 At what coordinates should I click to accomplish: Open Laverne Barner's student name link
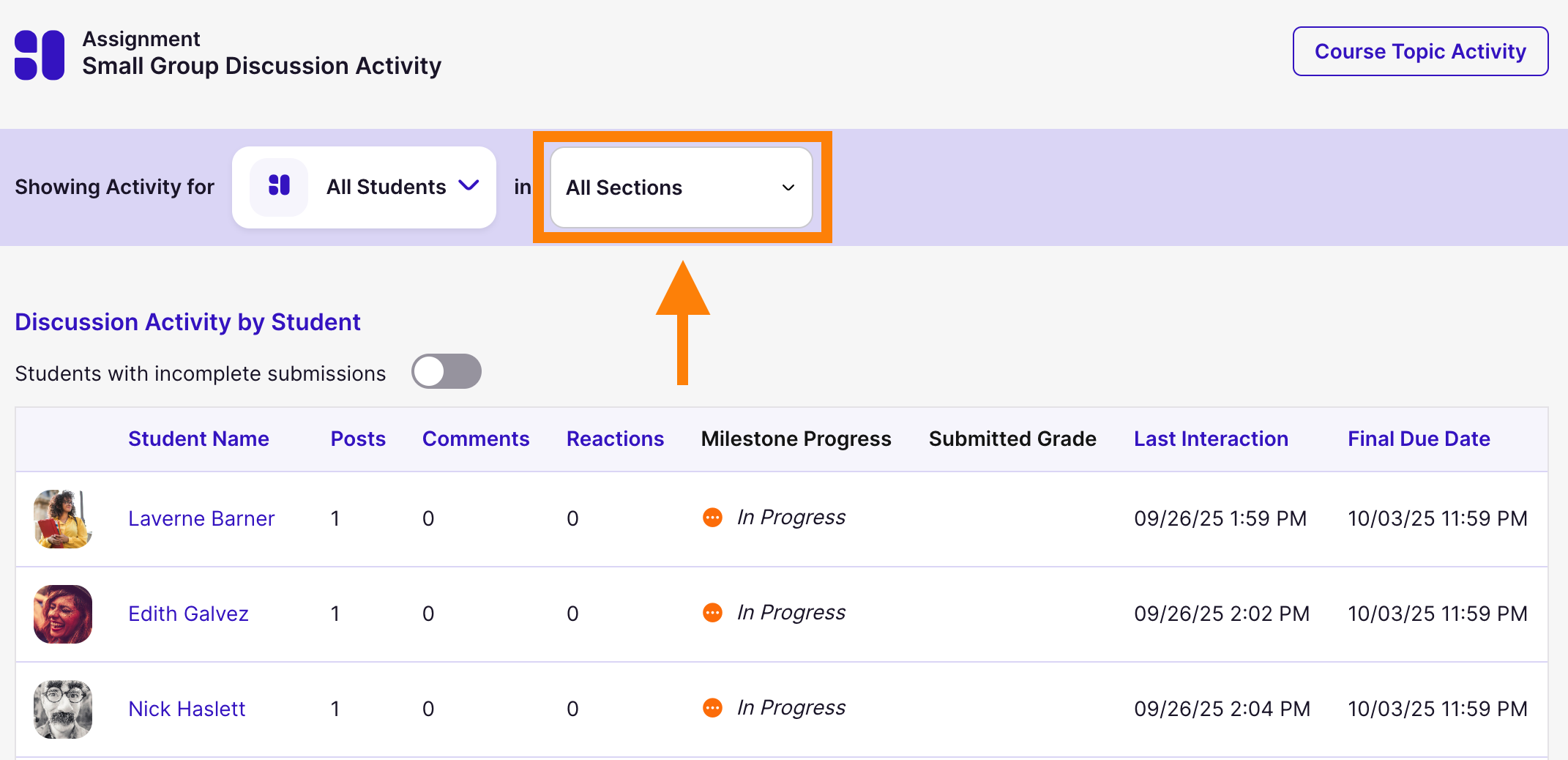coord(201,518)
